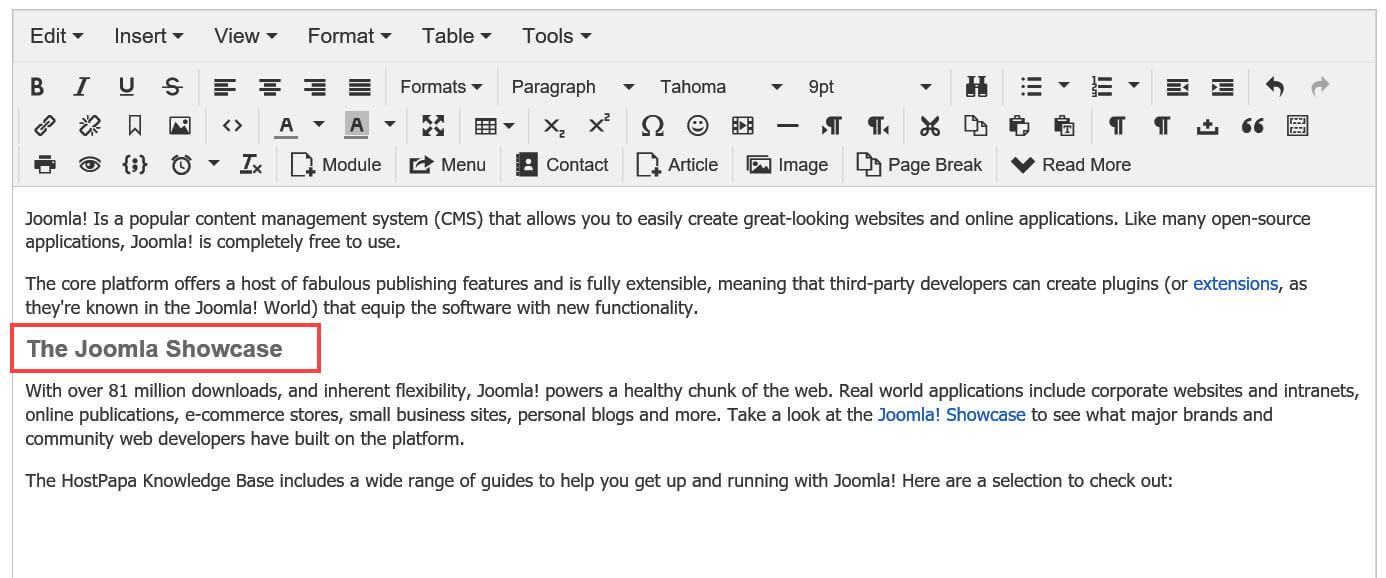1386x578 pixels.
Task: Open source code view with the <> icon
Action: click(x=232, y=126)
